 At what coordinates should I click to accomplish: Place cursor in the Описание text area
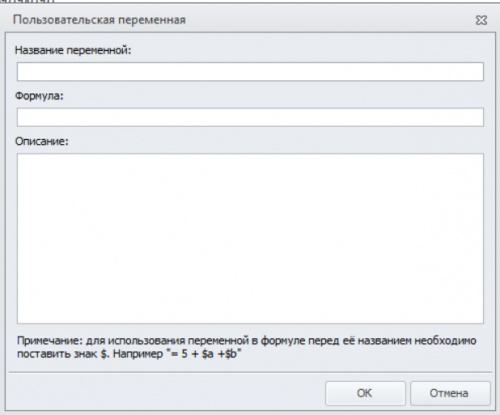click(x=250, y=238)
